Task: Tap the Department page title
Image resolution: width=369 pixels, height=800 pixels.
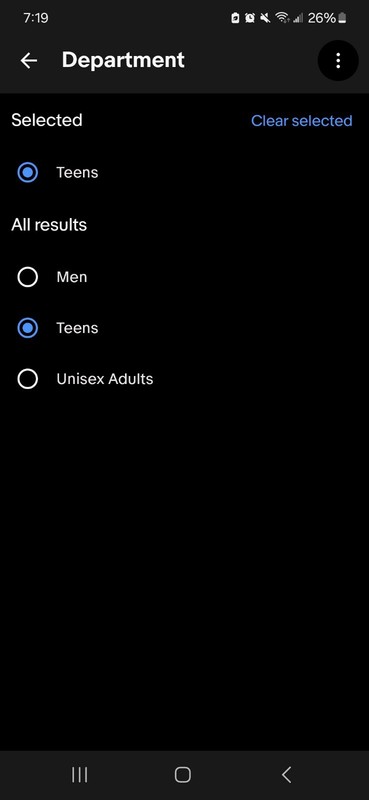Action: point(123,60)
